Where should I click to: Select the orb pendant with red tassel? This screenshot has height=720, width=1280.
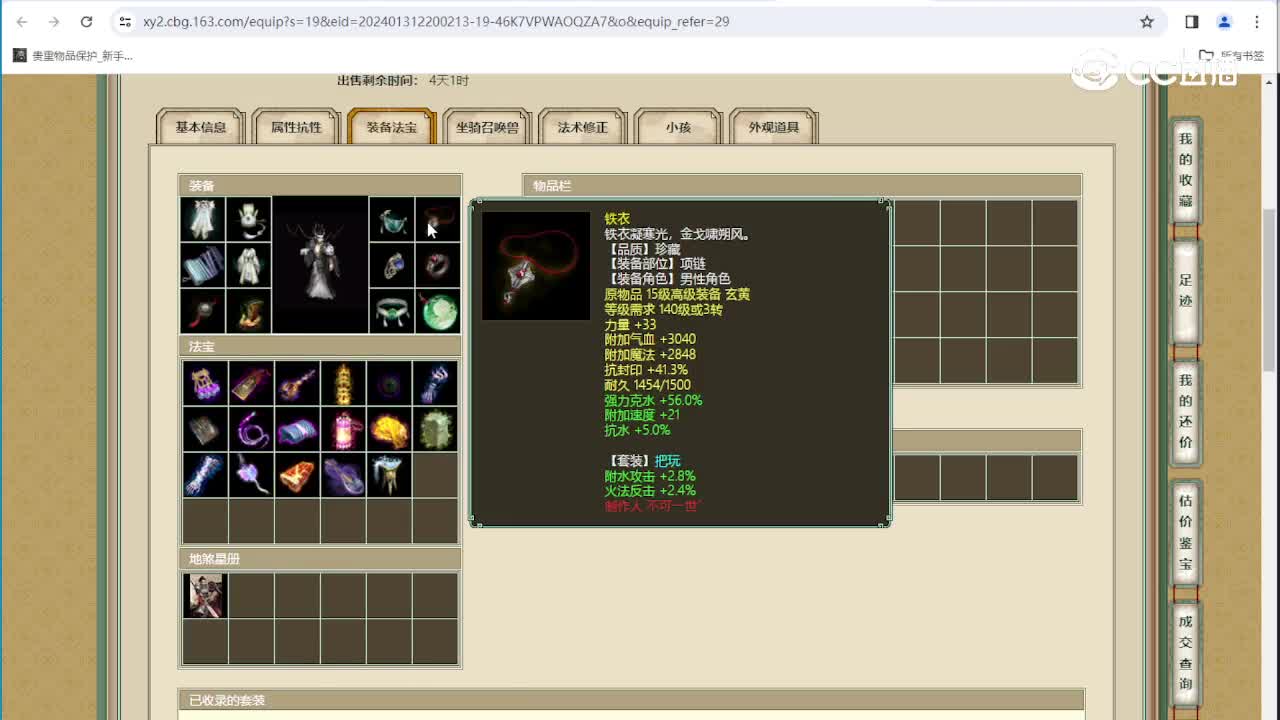[x=204, y=311]
